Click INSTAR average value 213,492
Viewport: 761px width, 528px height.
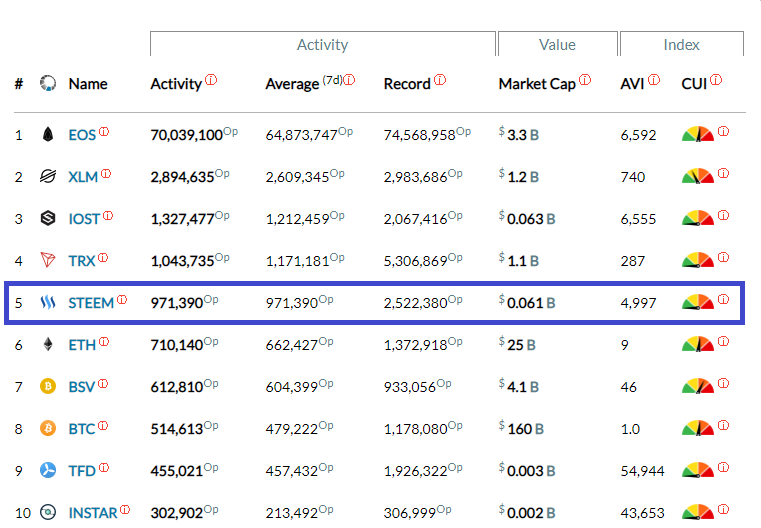pos(291,513)
